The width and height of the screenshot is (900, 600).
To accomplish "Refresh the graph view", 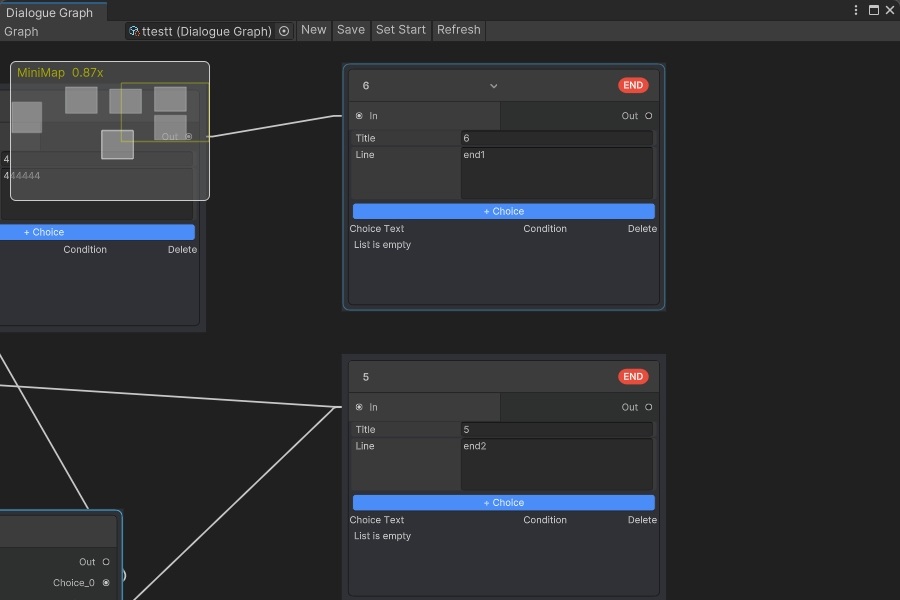I will 458,30.
